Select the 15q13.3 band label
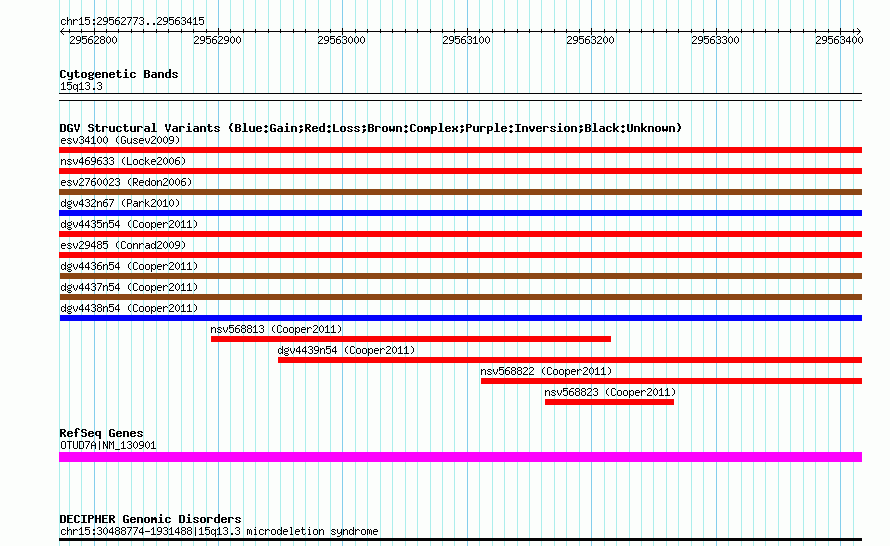The image size is (890, 546). pos(81,86)
